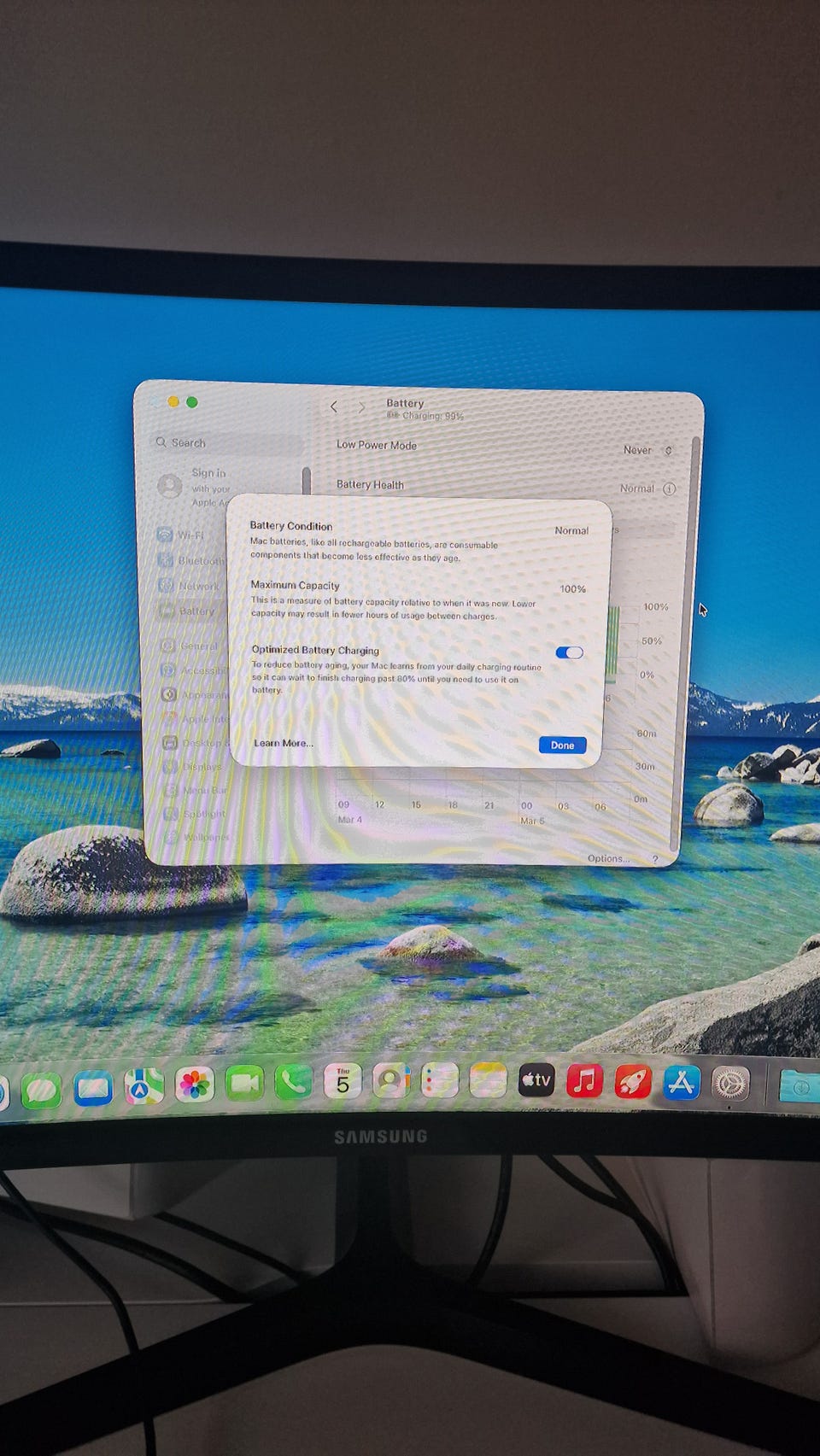Screen dimensions: 820x1456
Task: Click the Charging: 99% status text
Action: tap(433, 417)
